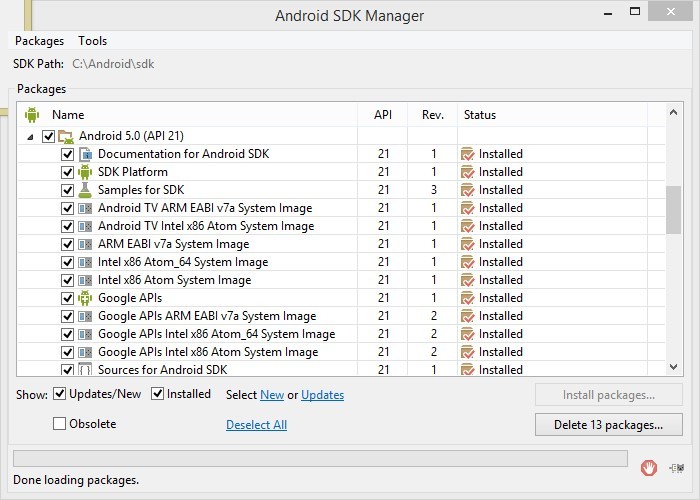Click the red stop hand icon
700x500 pixels.
click(649, 468)
